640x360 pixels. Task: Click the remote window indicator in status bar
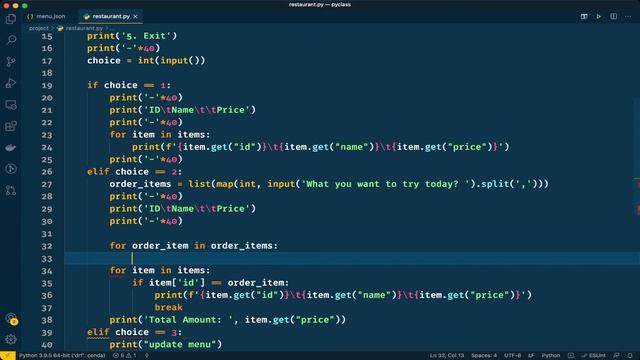click(x=8, y=356)
